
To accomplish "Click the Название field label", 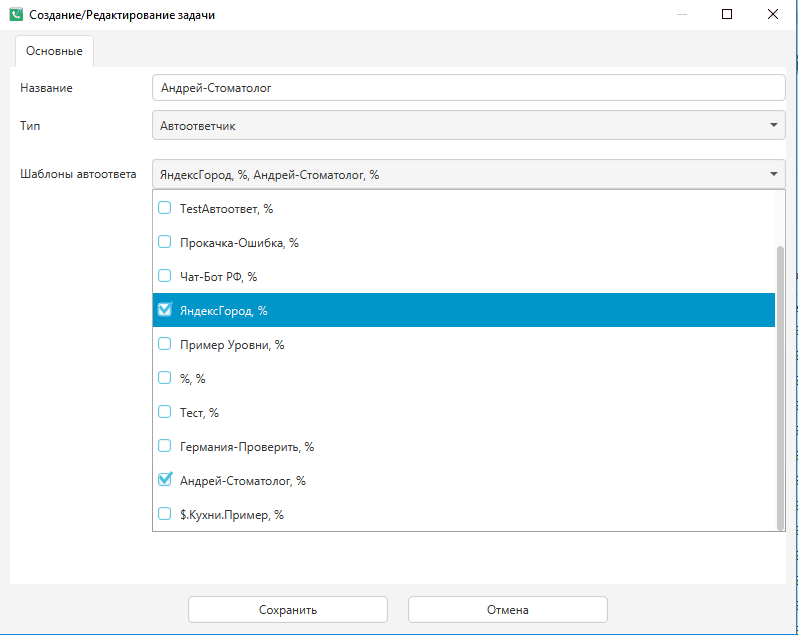I will 46,88.
